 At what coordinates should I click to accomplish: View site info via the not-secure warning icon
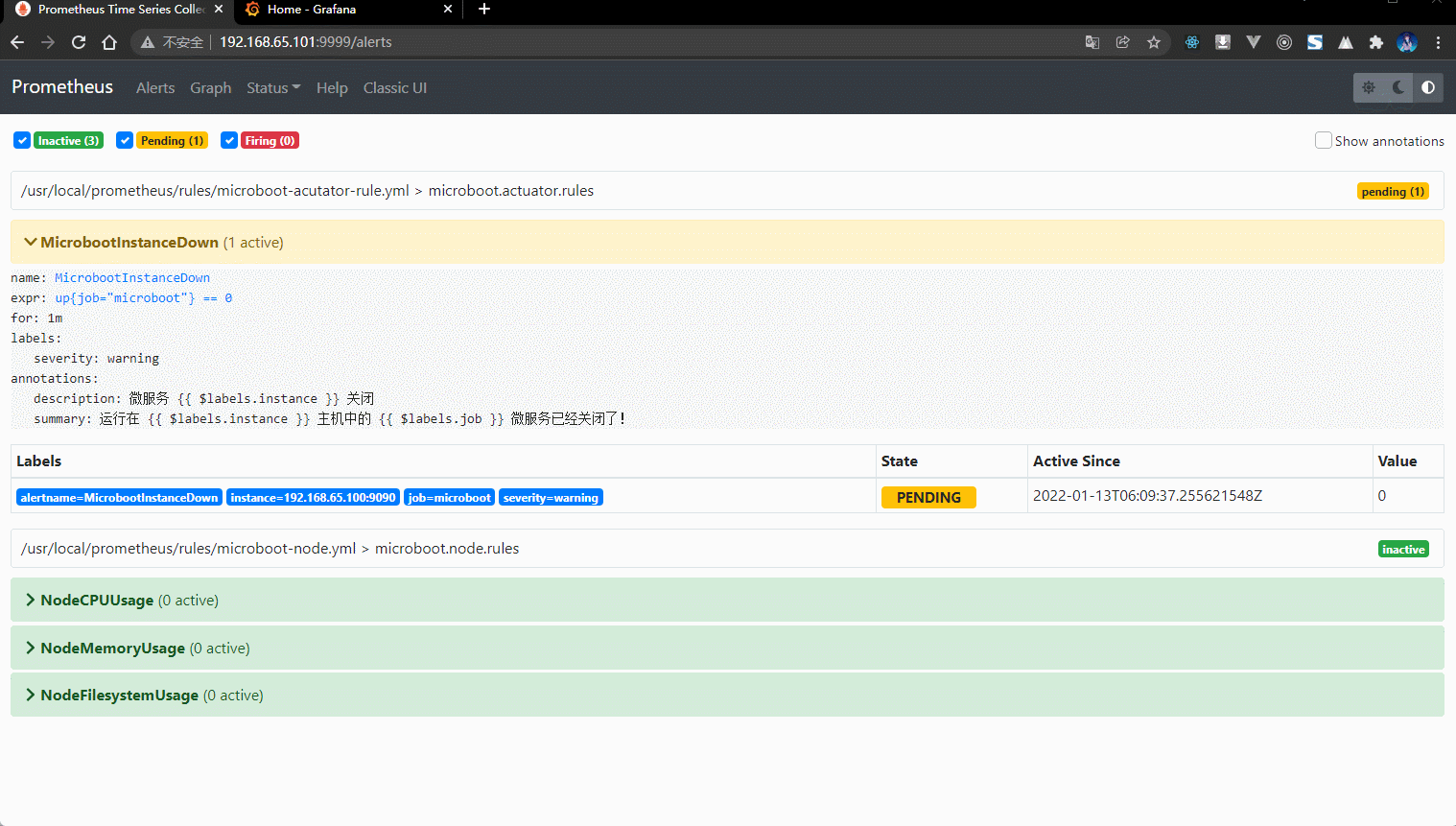click(148, 42)
